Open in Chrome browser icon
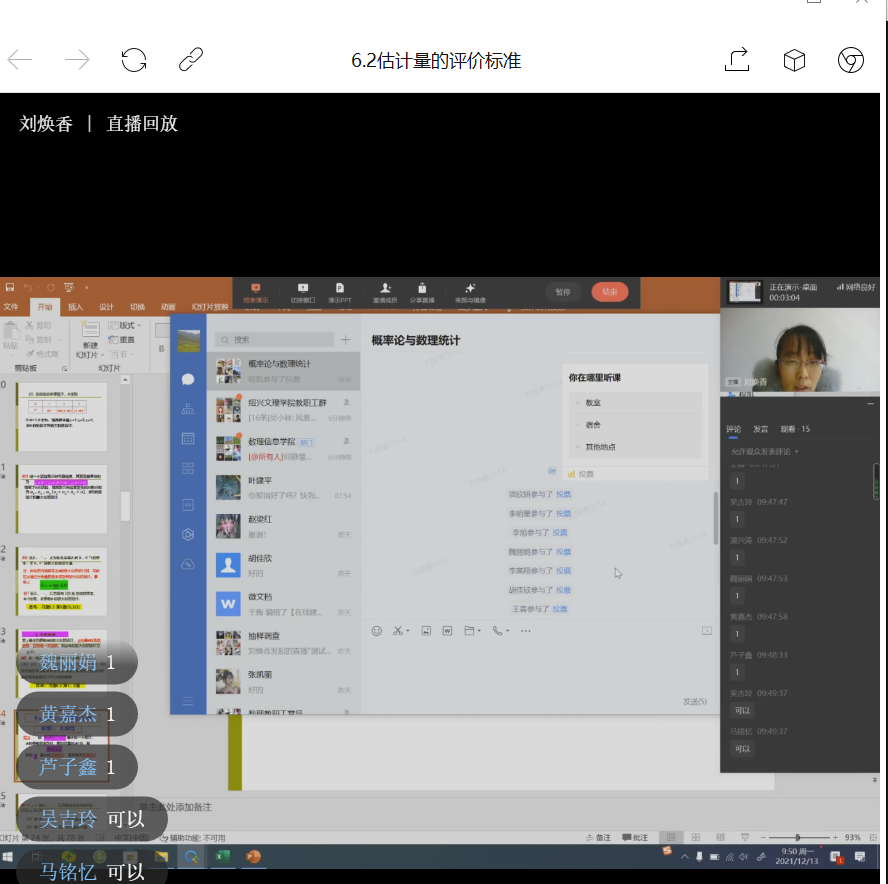Screen dimensions: 888x884 851,60
